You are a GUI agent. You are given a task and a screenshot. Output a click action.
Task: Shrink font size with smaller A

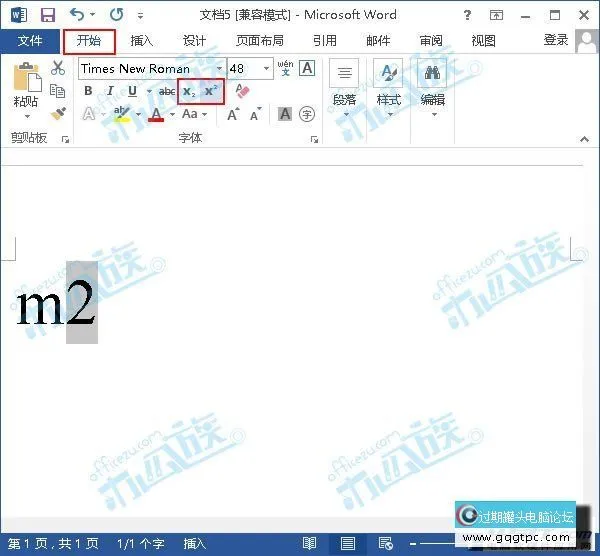tap(256, 114)
